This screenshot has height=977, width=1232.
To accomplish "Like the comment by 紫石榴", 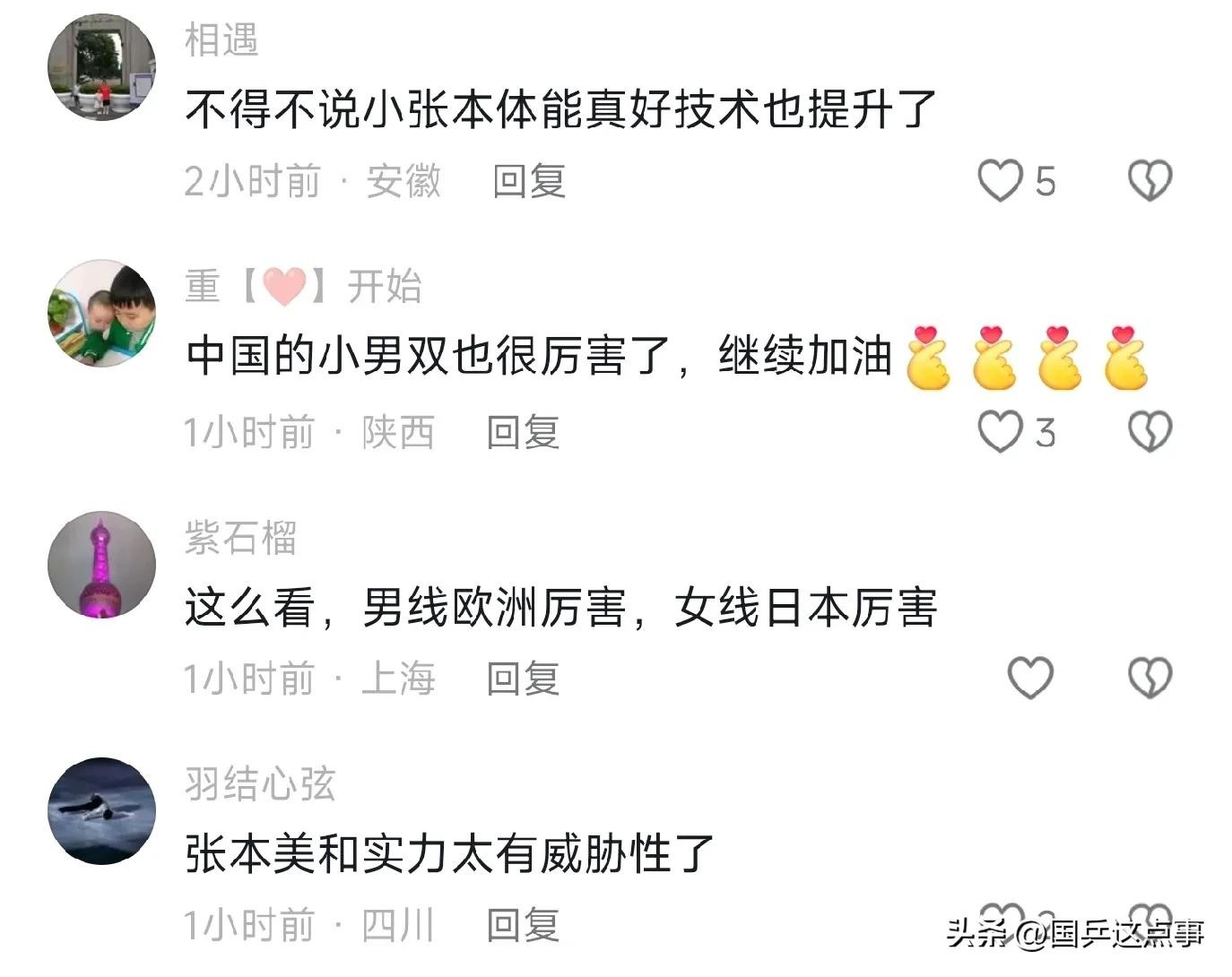I will 1030,678.
